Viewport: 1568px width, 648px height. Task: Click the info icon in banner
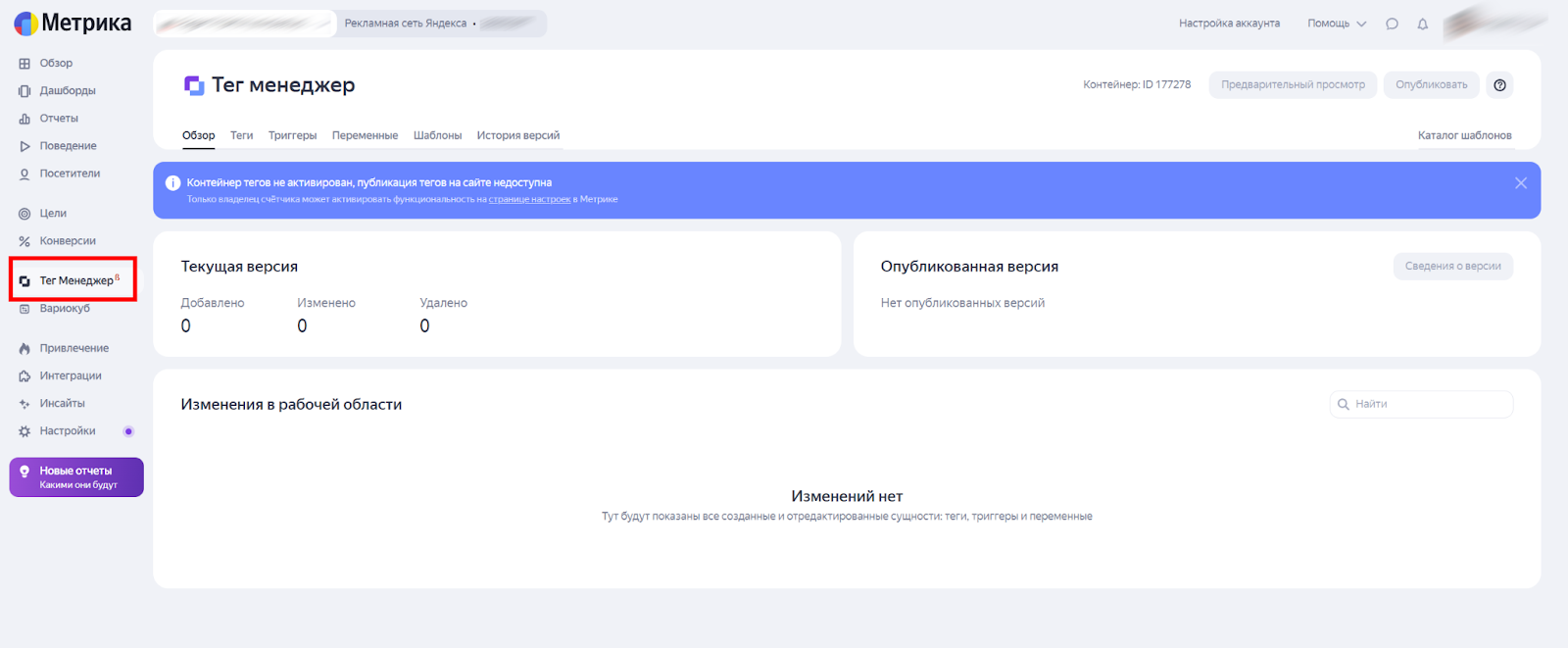[x=173, y=183]
